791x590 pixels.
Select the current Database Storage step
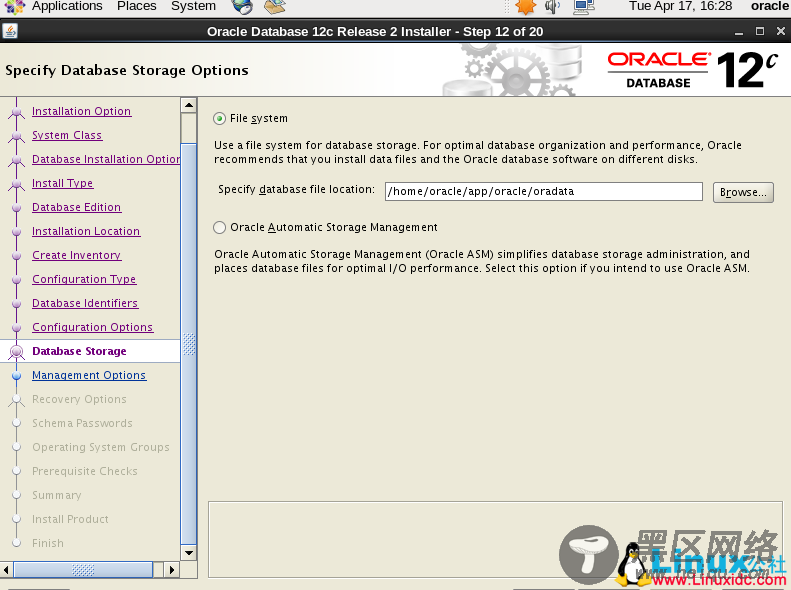79,351
